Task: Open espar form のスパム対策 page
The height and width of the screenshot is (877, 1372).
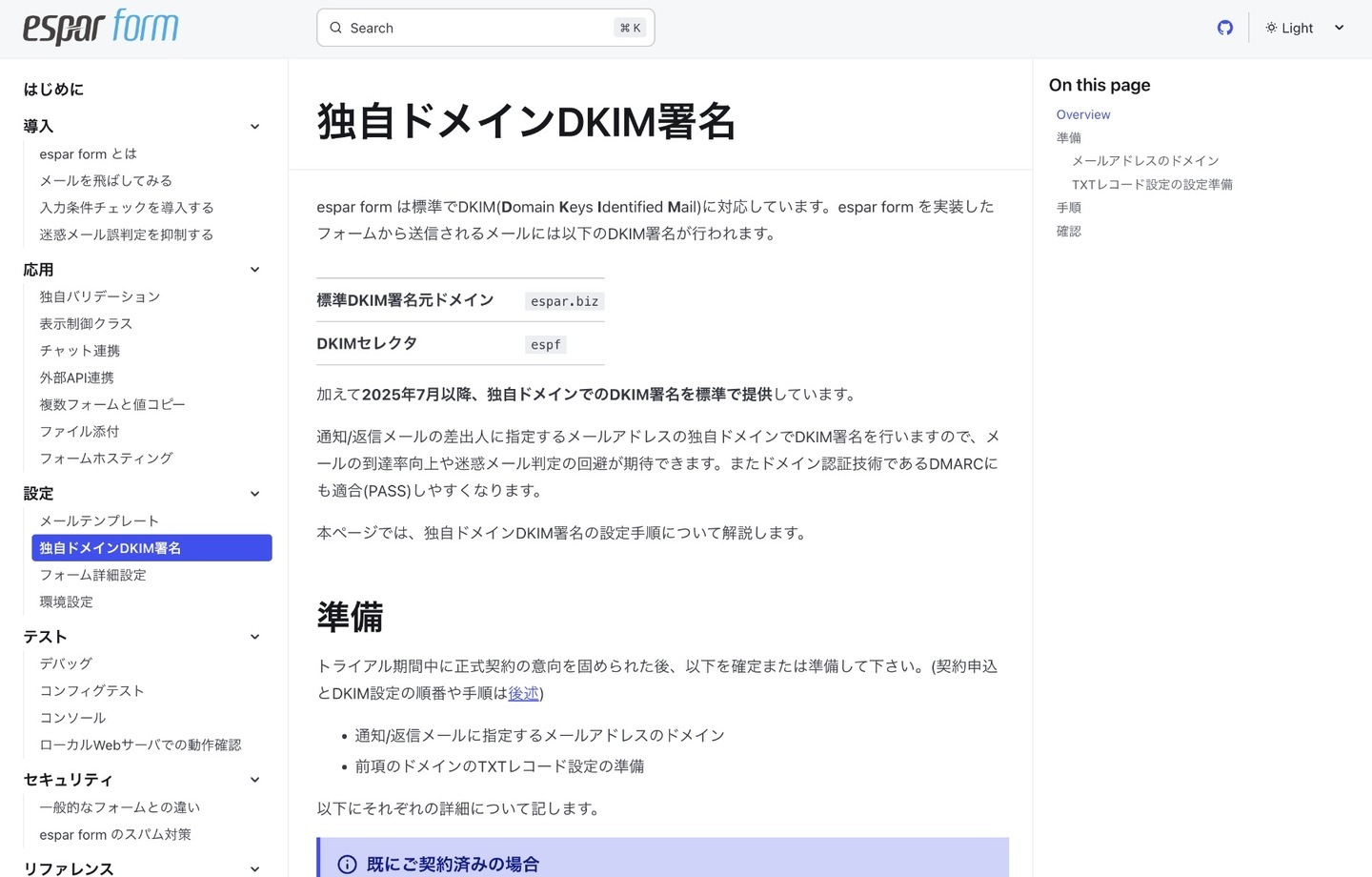Action: point(115,834)
